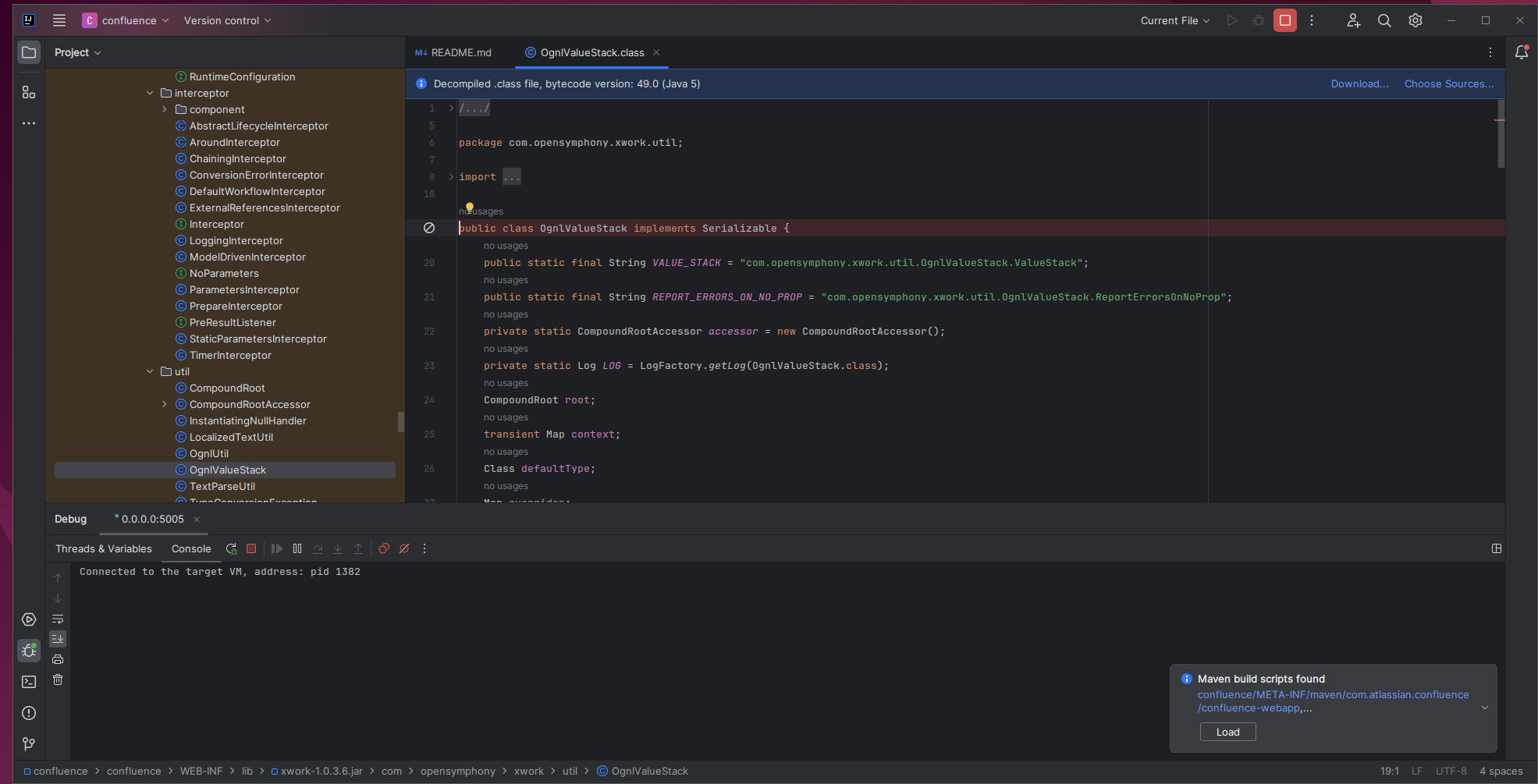Click the editor vertical scrollbar
Screen dimensions: 1538x784
tap(1501, 134)
